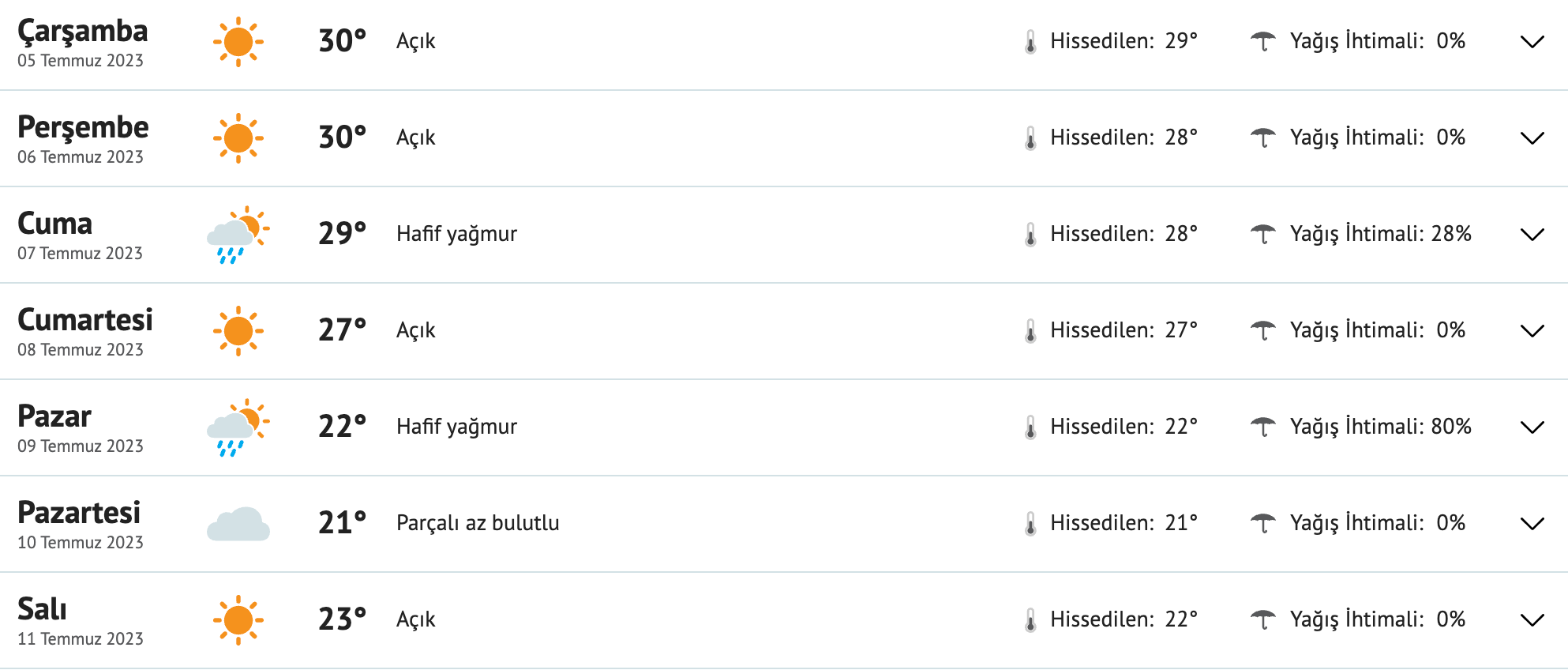The image size is (1568, 670).
Task: Expand the Cumartesi row
Action: pos(1532,330)
